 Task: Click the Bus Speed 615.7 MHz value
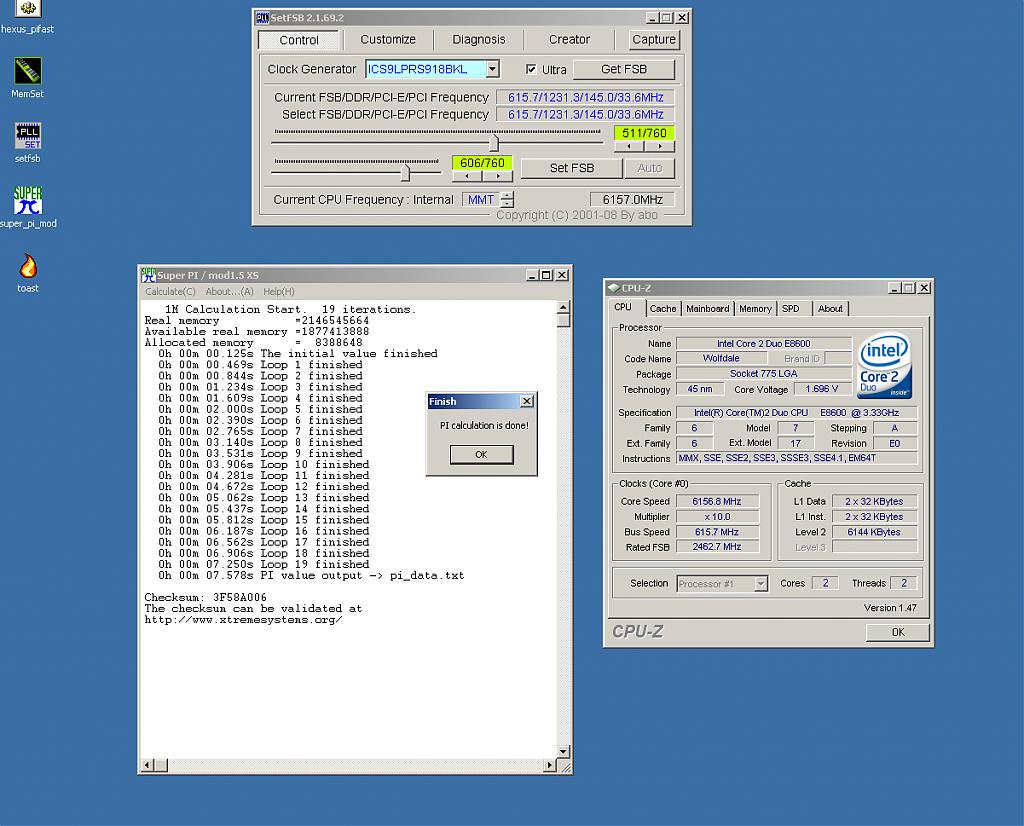point(717,532)
